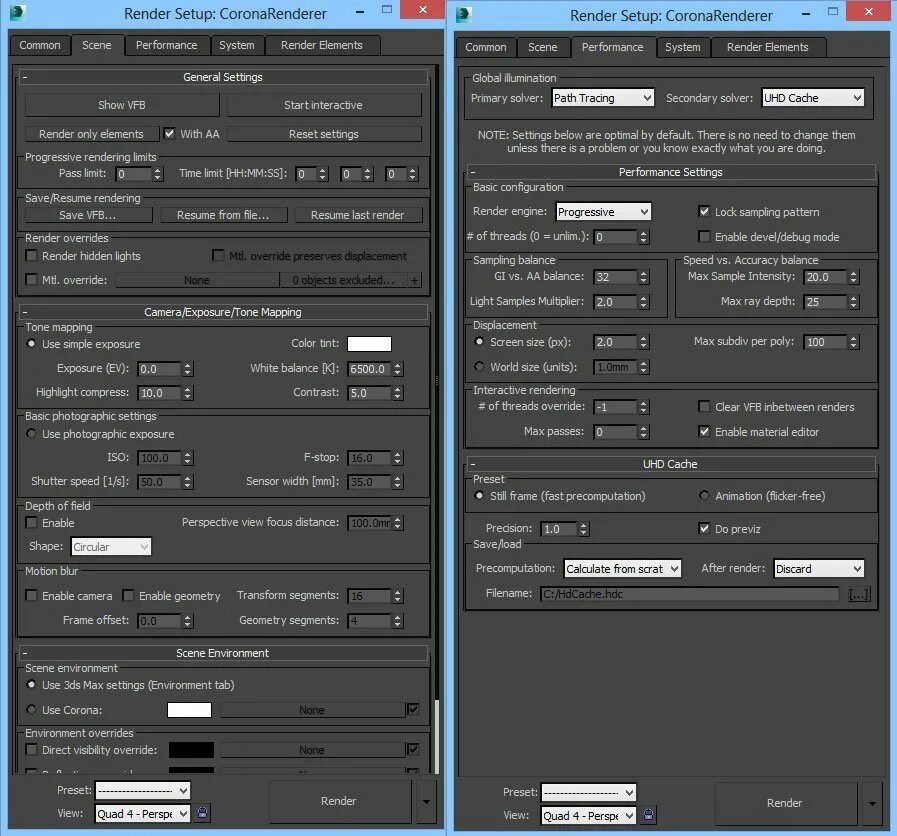897x836 pixels.
Task: Click the Mtl. override 'None' material slot
Action: click(197, 280)
